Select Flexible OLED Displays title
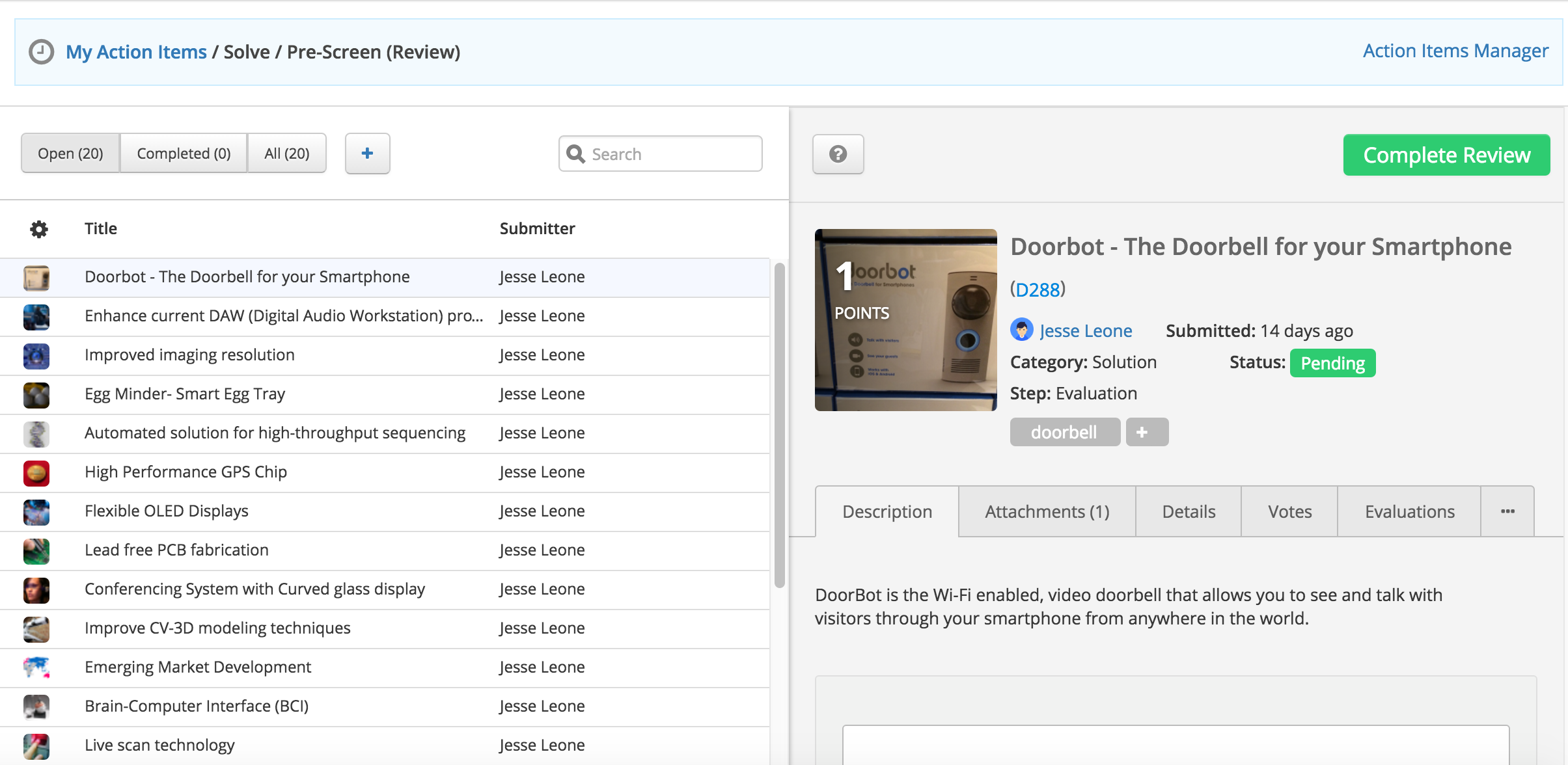The image size is (1568, 765). (x=167, y=511)
